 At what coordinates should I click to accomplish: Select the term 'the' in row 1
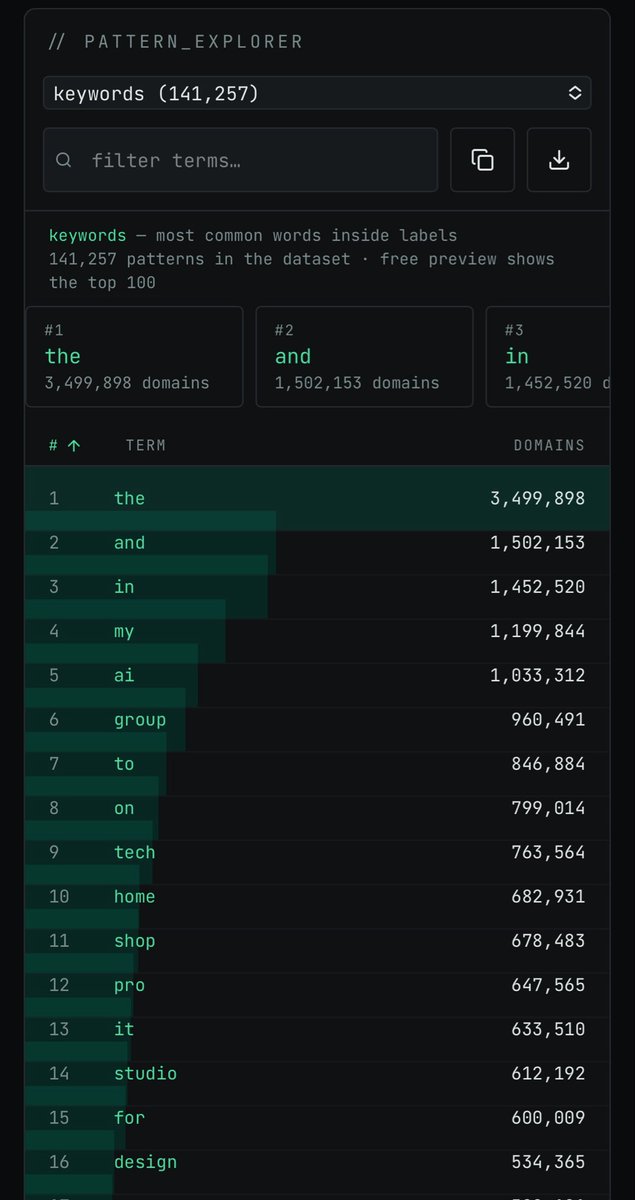[129, 498]
